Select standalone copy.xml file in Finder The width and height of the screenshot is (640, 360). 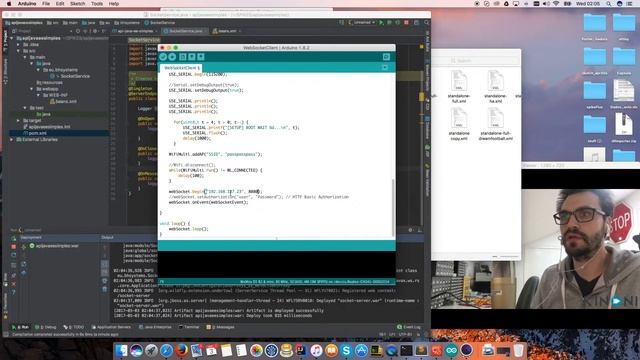point(459,124)
